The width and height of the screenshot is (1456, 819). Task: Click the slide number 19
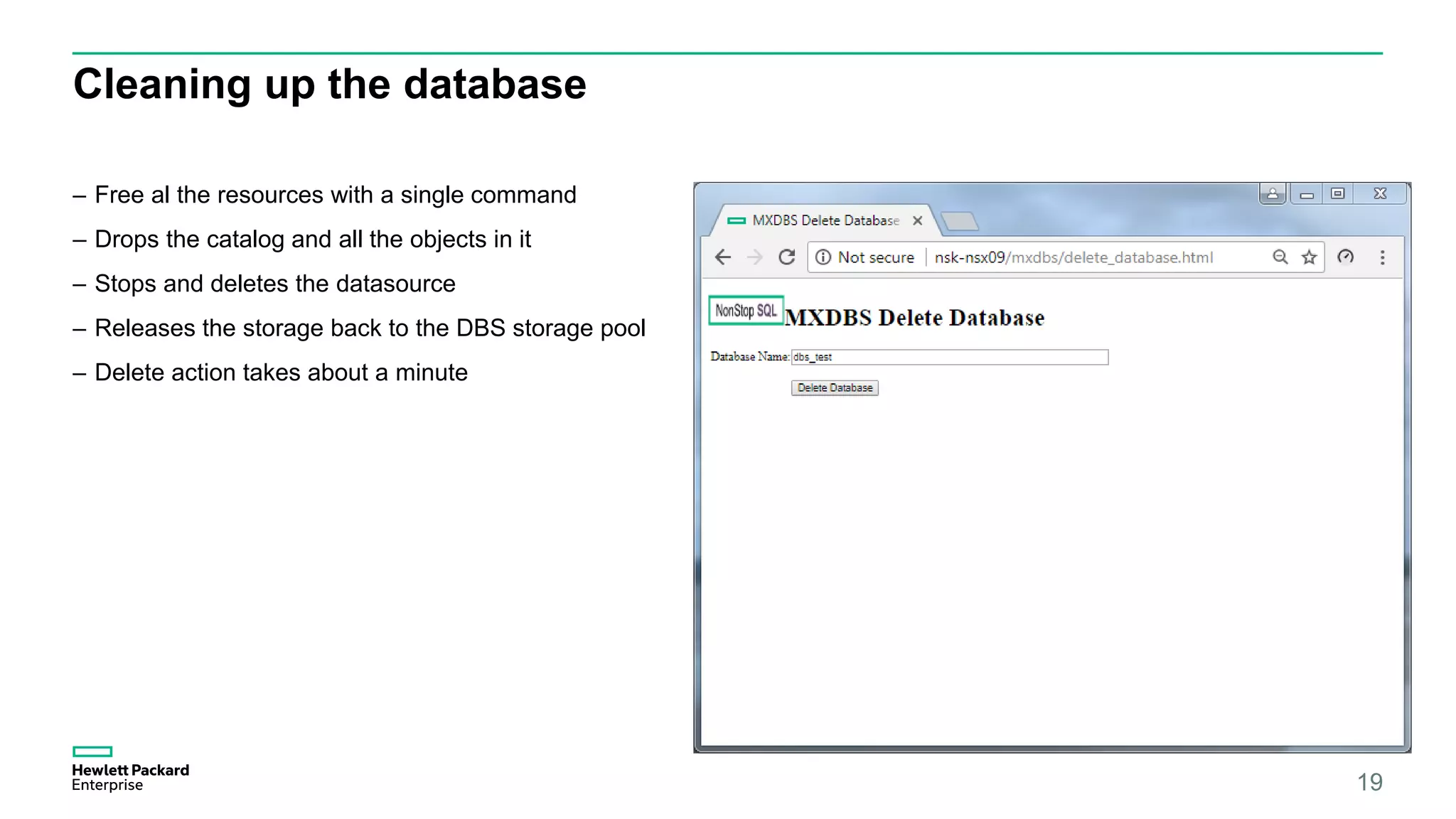[x=1370, y=782]
